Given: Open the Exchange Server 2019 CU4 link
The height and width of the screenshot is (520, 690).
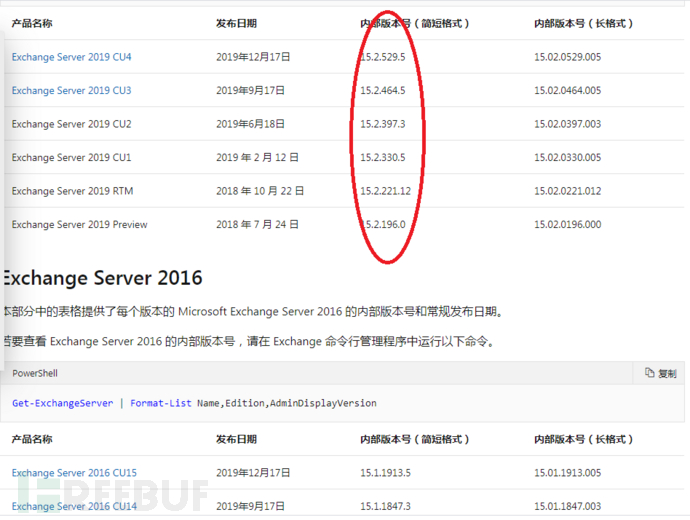Looking at the screenshot, I should [71, 57].
